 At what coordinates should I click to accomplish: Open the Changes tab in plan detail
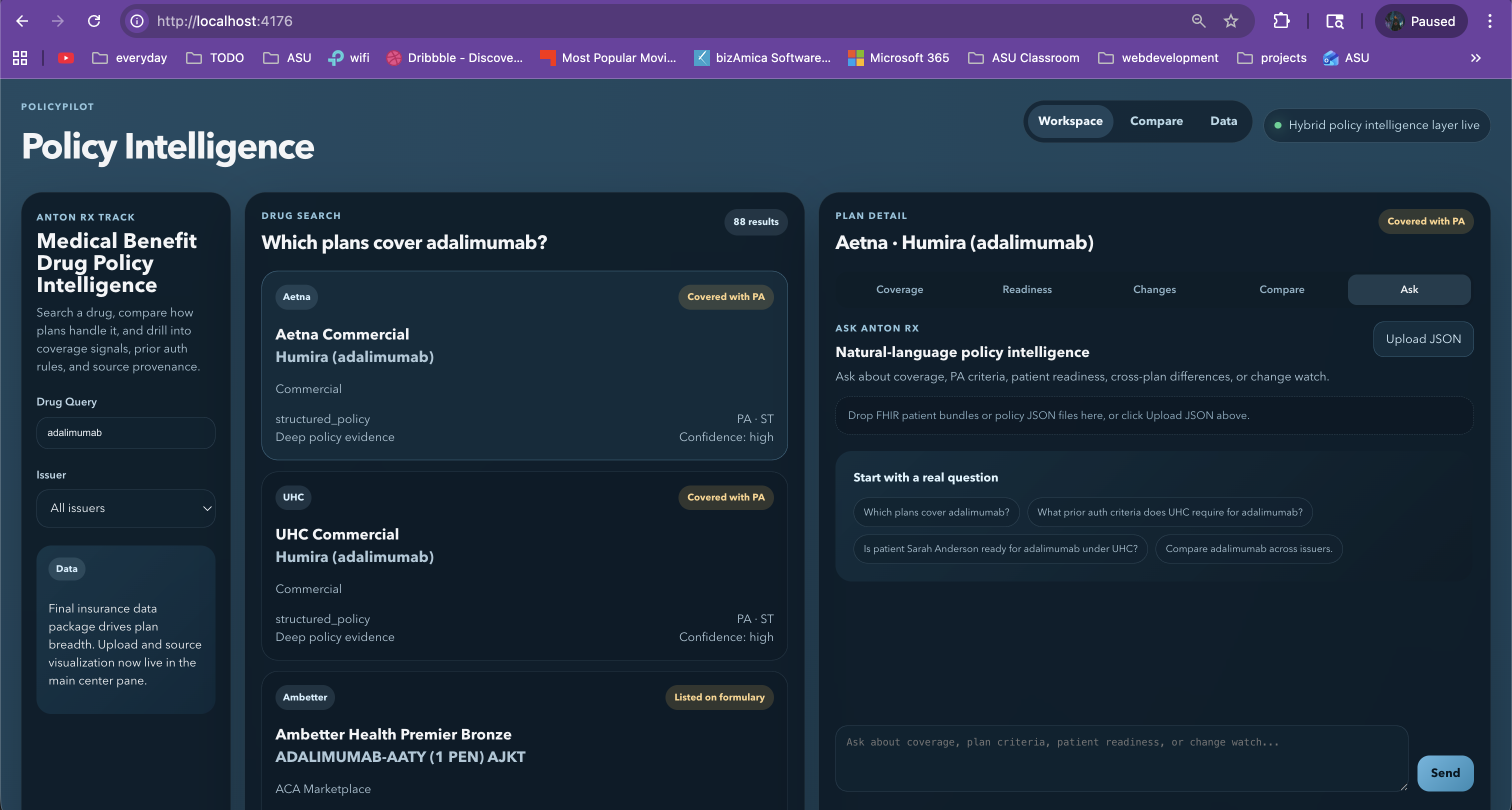click(1154, 289)
